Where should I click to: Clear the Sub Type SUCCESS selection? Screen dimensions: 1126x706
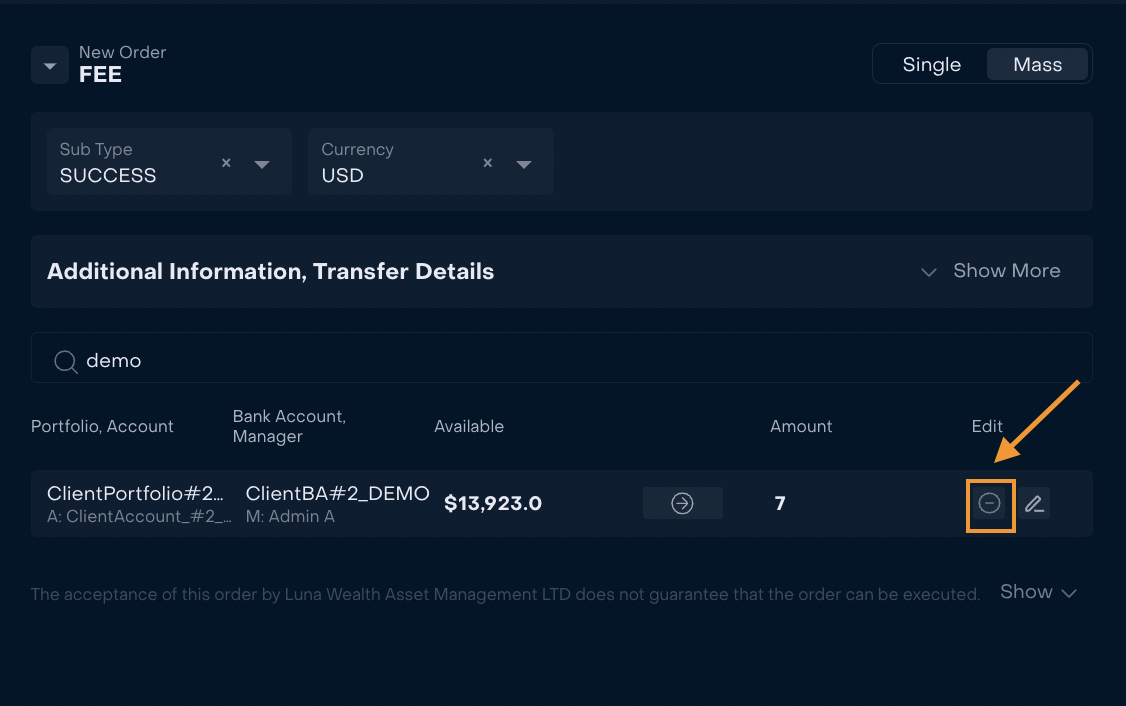pos(226,163)
